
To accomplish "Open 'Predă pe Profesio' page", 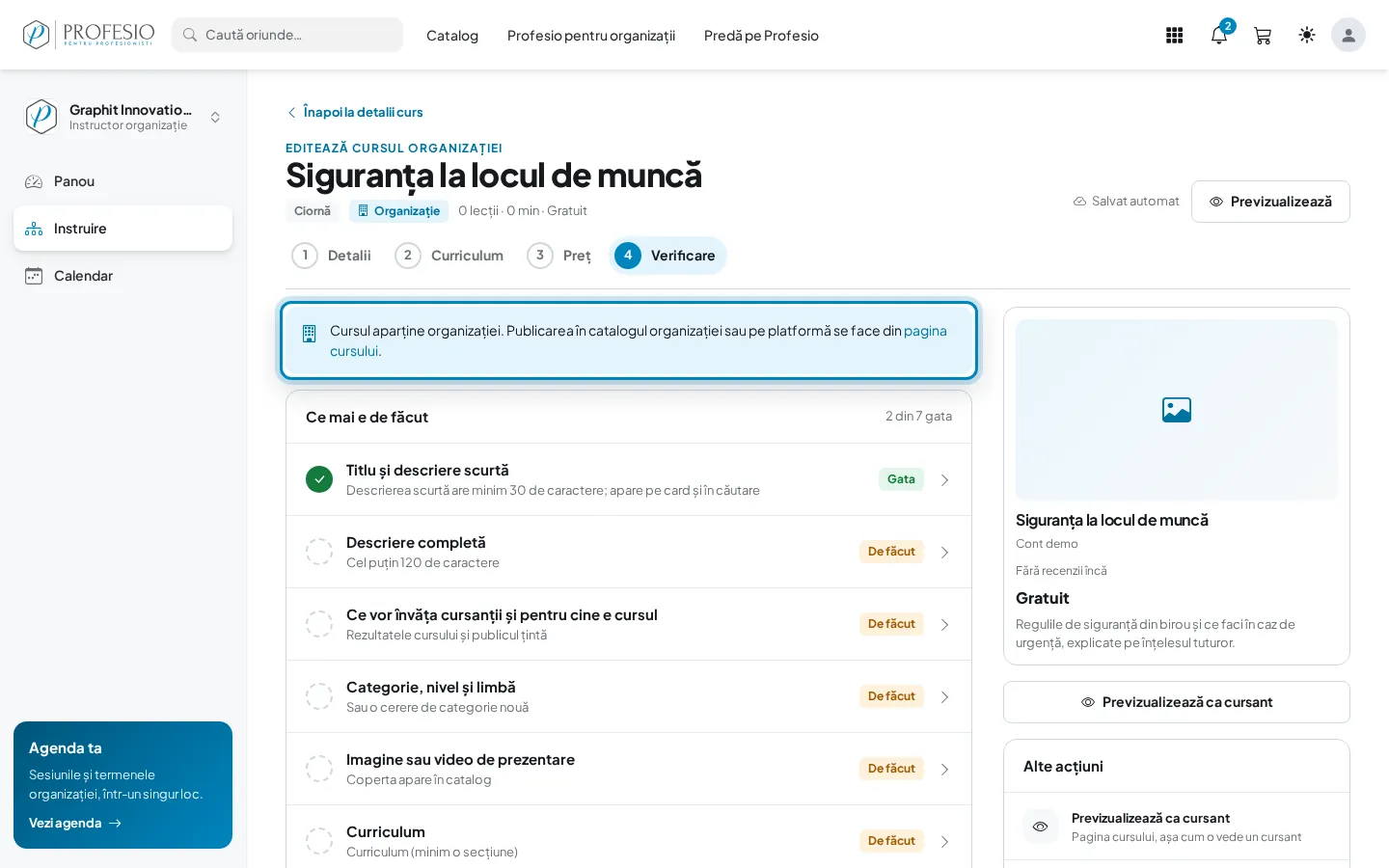I will [x=761, y=36].
